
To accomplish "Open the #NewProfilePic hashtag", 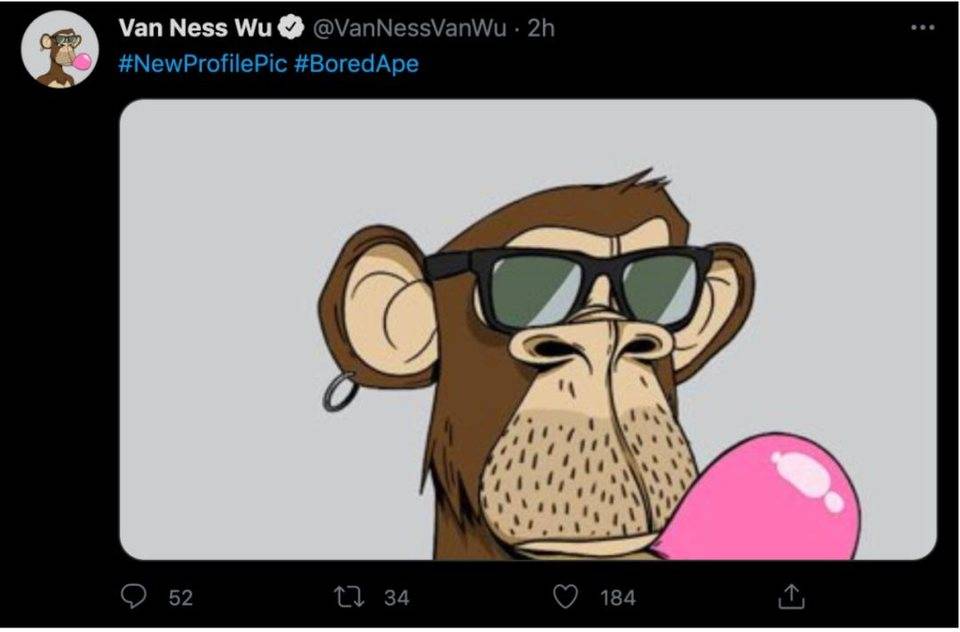I will (202, 64).
